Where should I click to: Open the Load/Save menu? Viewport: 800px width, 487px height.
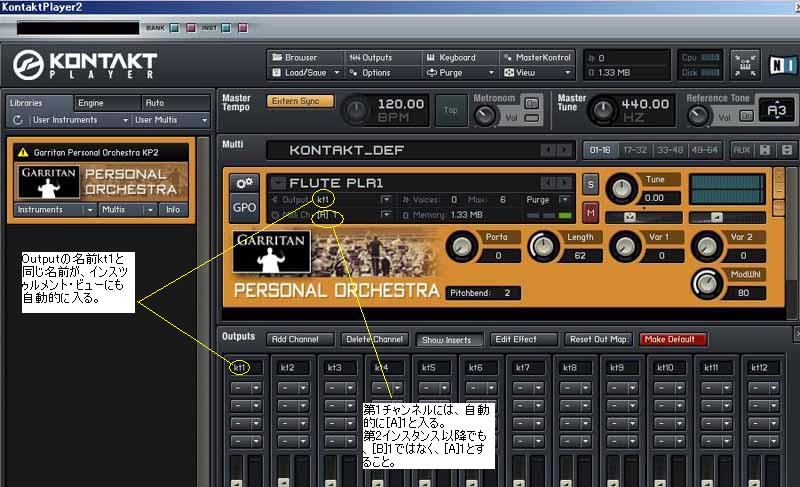[305, 72]
